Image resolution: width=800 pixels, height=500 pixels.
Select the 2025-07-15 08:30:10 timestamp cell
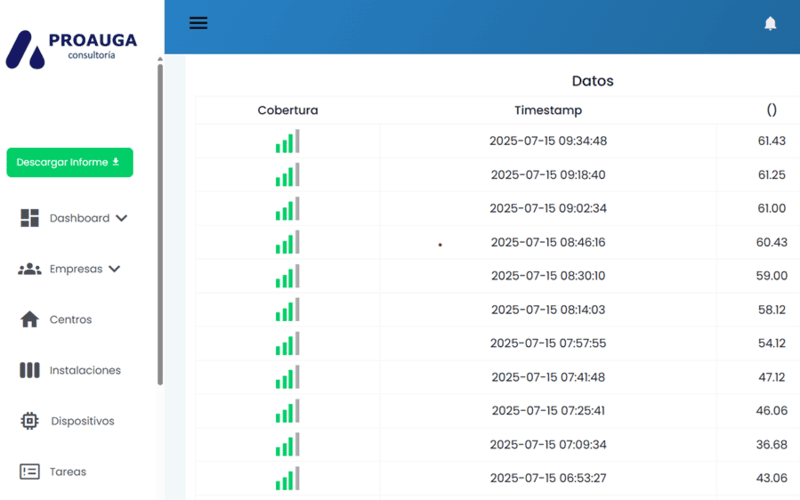pos(548,276)
